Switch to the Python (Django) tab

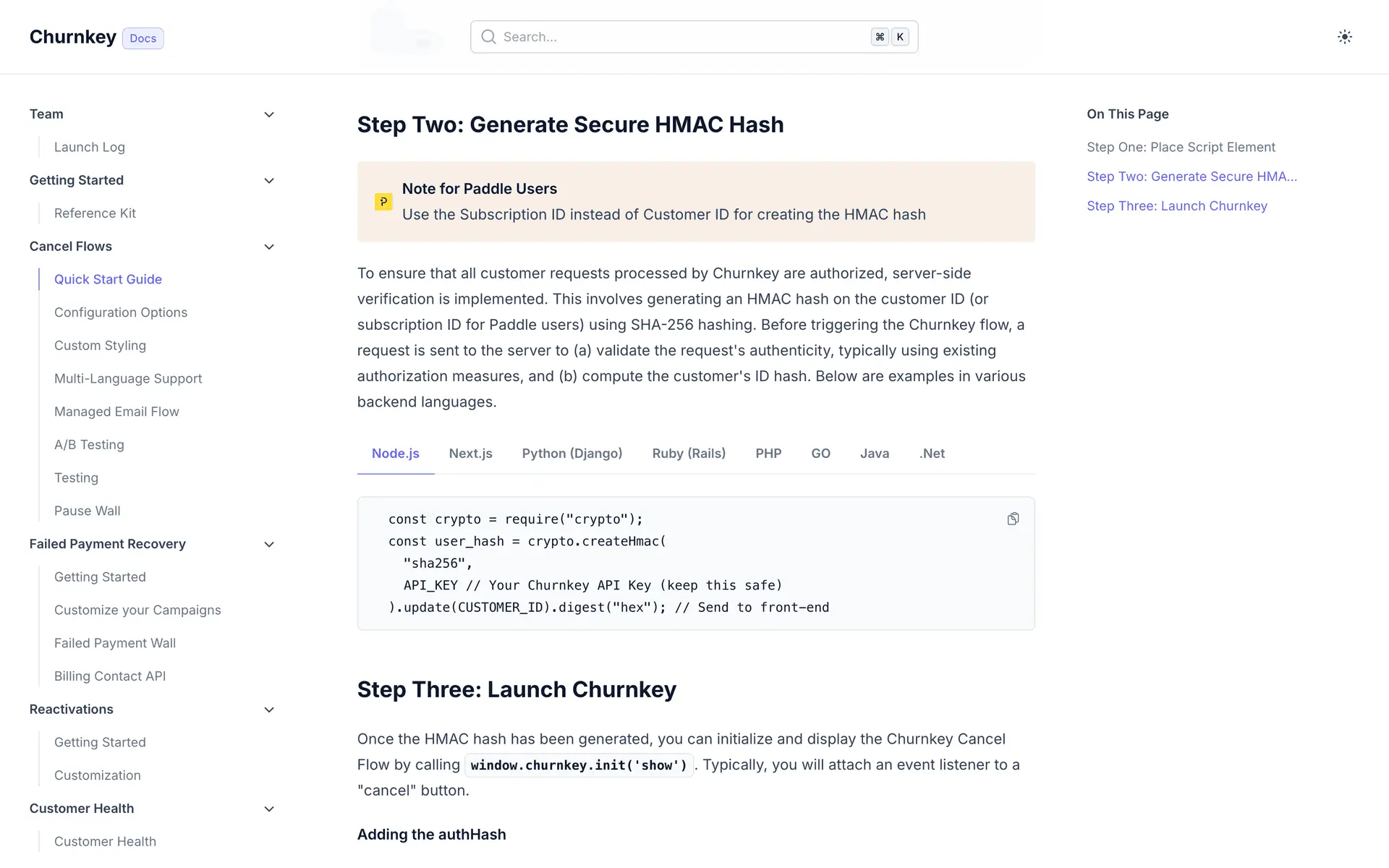(x=572, y=454)
